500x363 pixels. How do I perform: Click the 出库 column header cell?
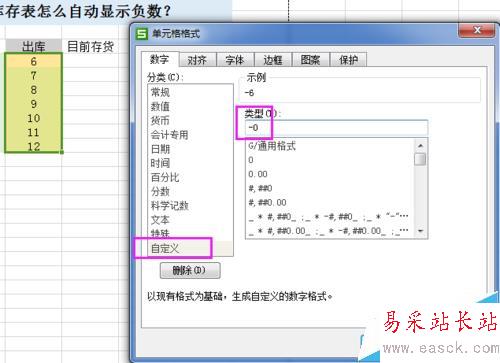click(33, 46)
